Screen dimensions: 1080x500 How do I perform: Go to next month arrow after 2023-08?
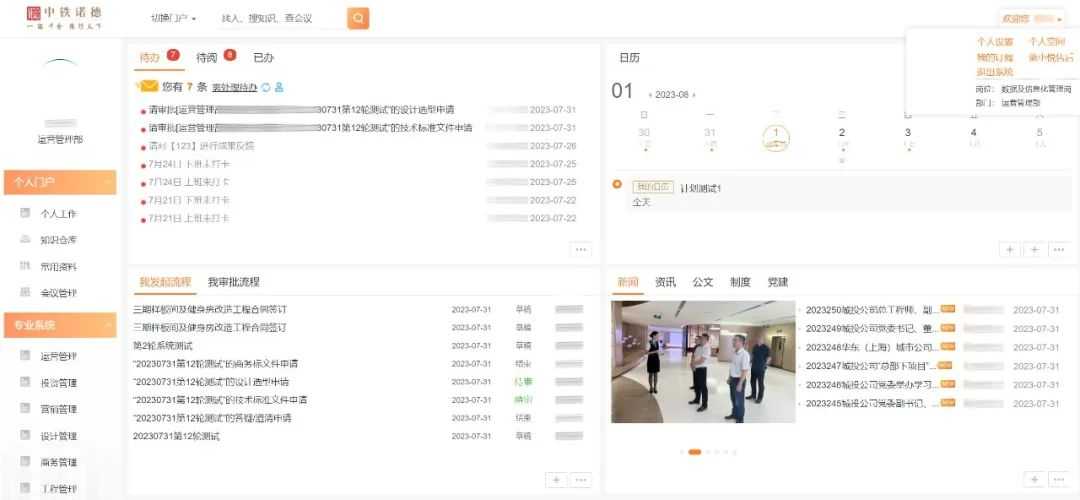point(695,95)
